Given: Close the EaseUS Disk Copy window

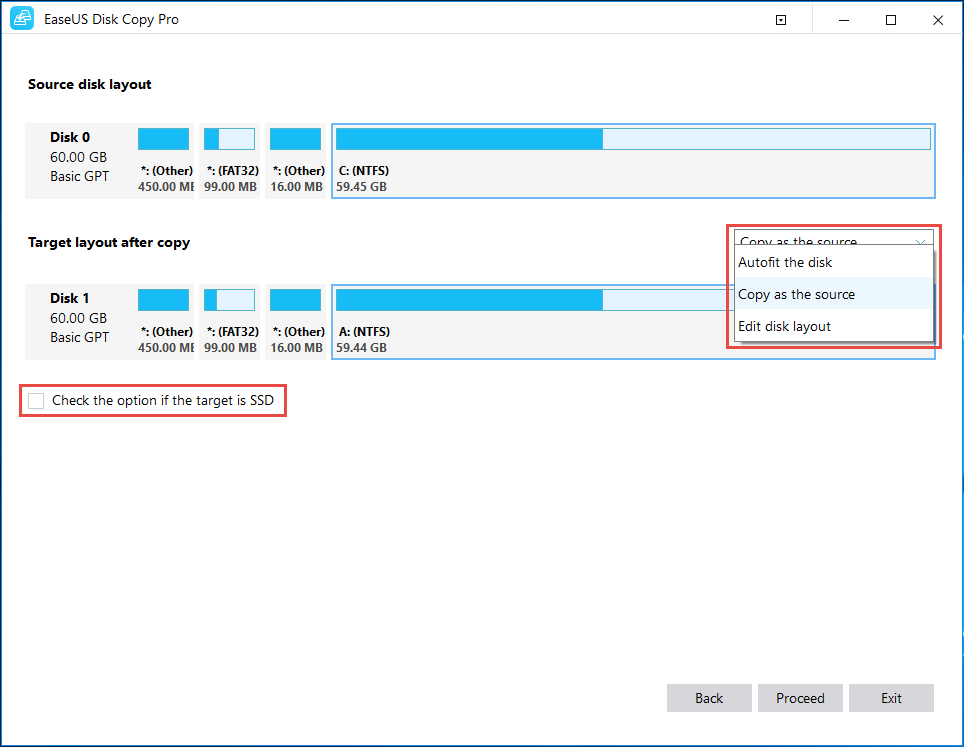Looking at the screenshot, I should click(938, 20).
